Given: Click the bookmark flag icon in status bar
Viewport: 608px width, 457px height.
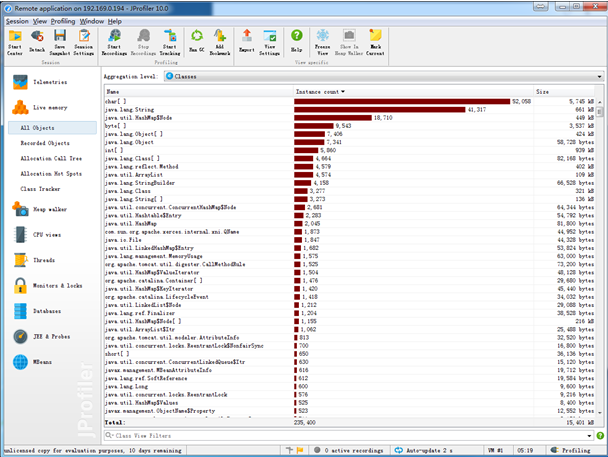Looking at the screenshot, I should [300, 450].
